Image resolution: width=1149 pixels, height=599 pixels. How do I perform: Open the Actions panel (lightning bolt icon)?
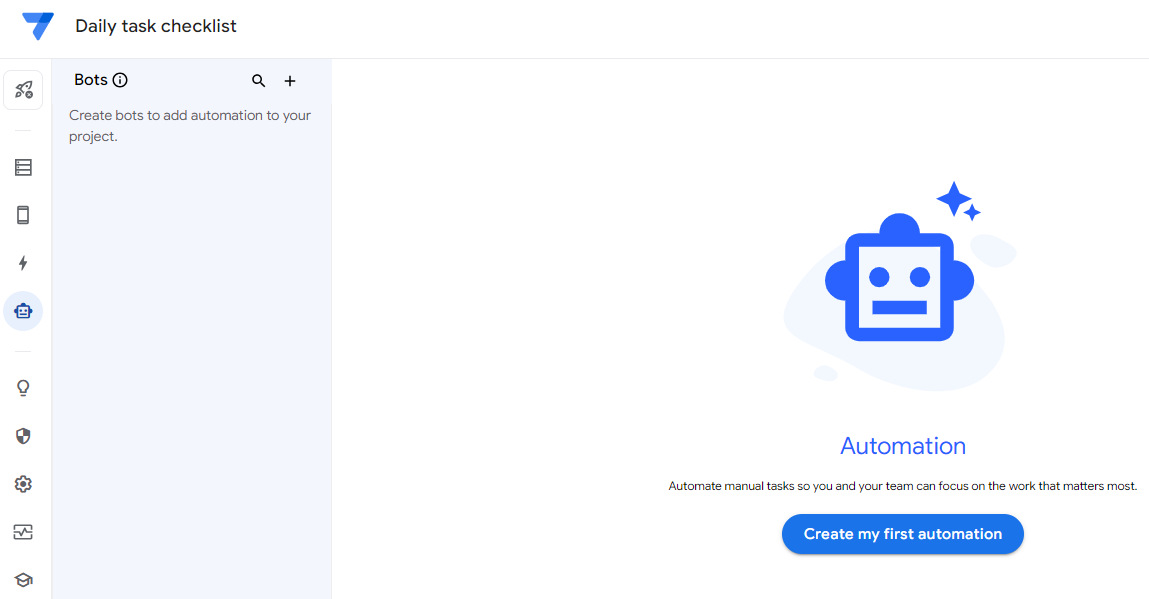tap(23, 263)
